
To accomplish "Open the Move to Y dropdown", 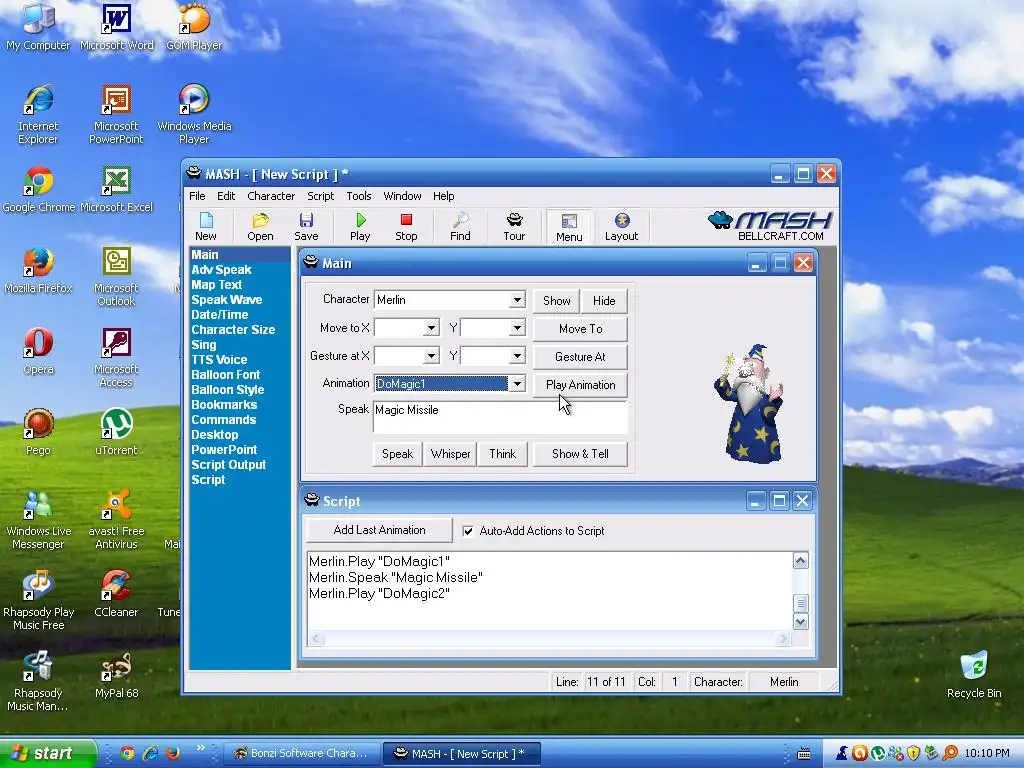I will pyautogui.click(x=517, y=328).
